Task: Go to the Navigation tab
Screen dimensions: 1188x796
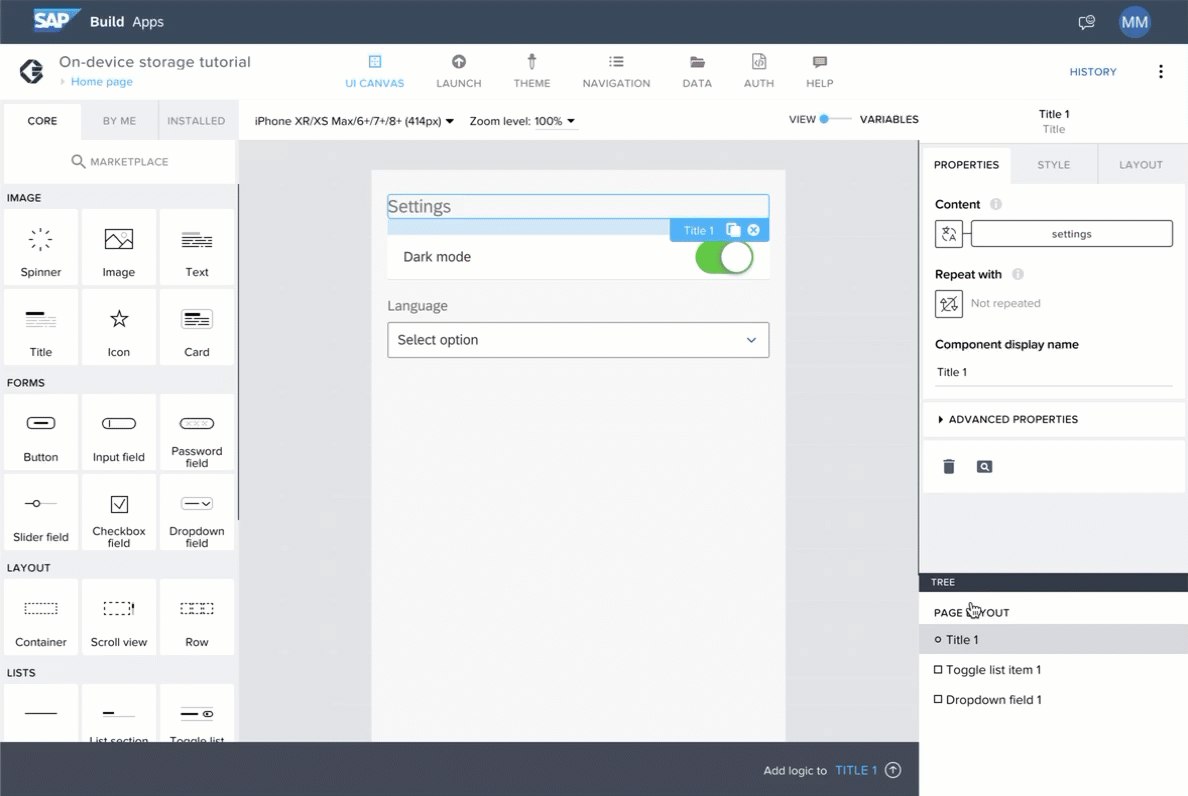Action: (616, 71)
